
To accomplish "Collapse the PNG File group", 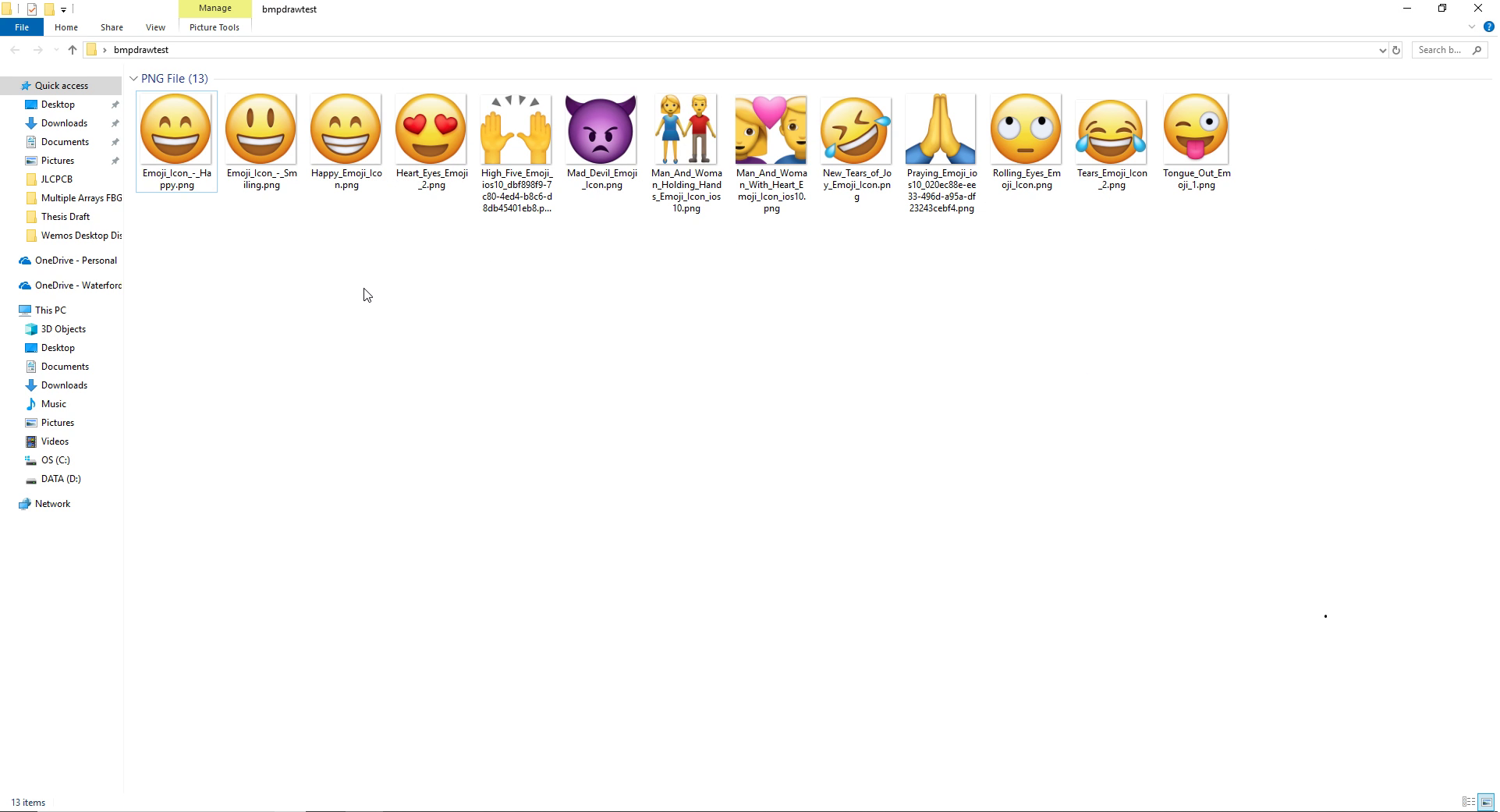I will coord(133,79).
